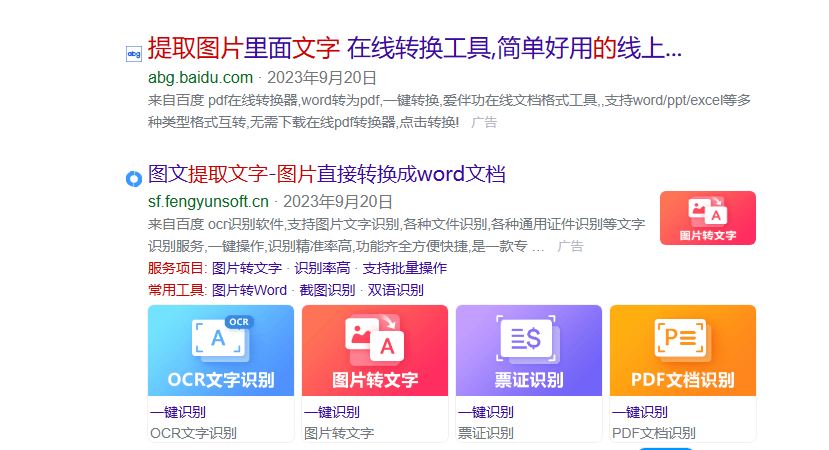Click the 广告 label on the fengyunsoft result
Viewport: 829px width, 450px height.
pos(570,246)
